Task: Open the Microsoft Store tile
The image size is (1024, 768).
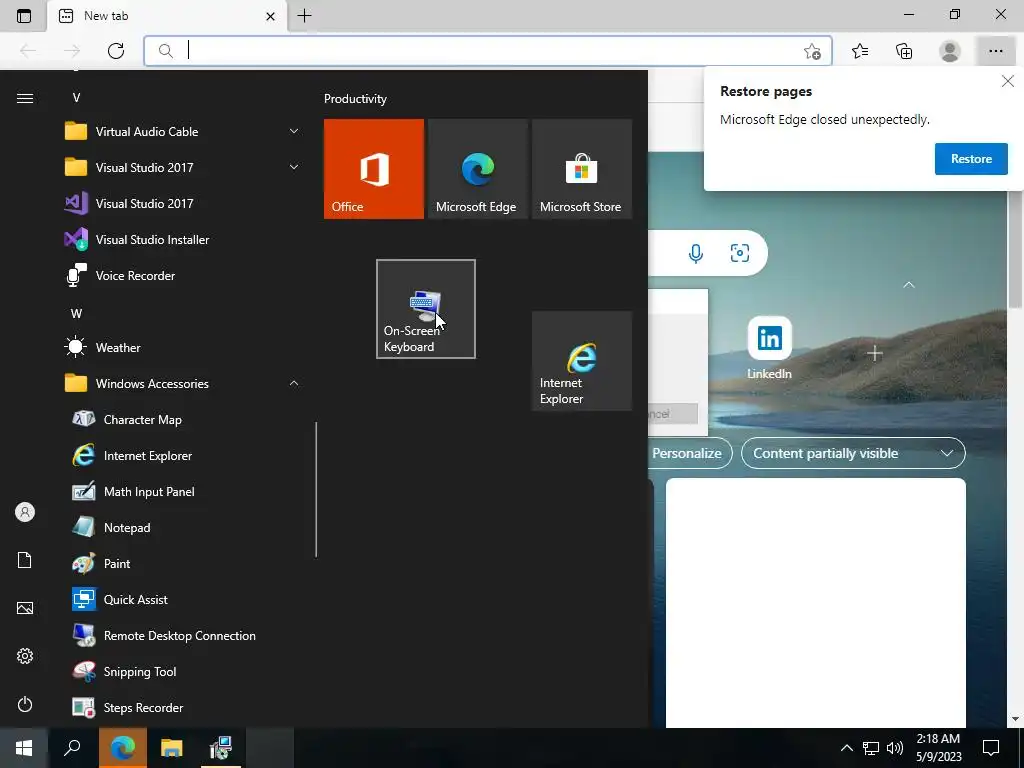Action: pos(582,168)
